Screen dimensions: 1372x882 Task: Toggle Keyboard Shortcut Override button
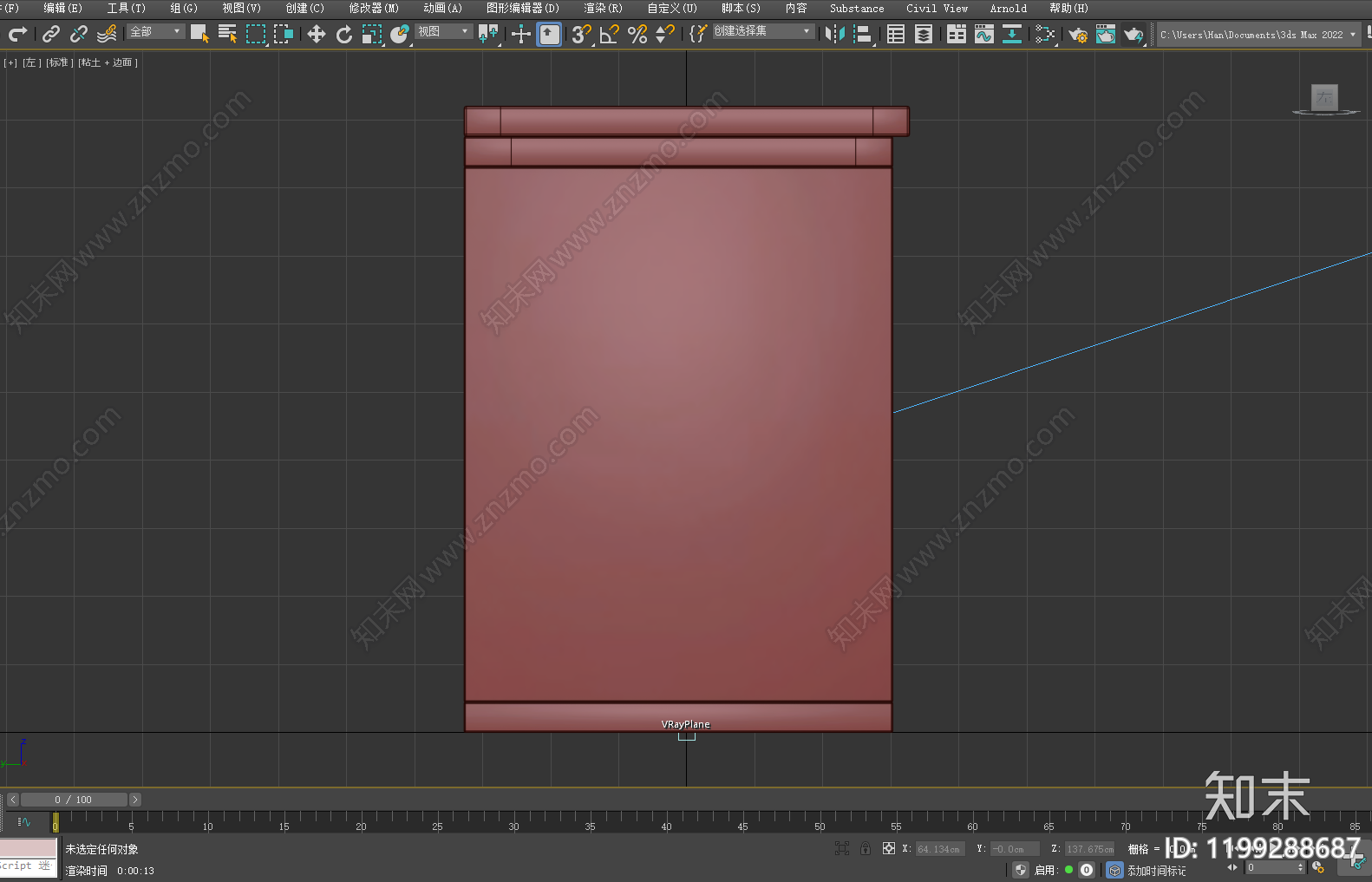pyautogui.click(x=549, y=34)
